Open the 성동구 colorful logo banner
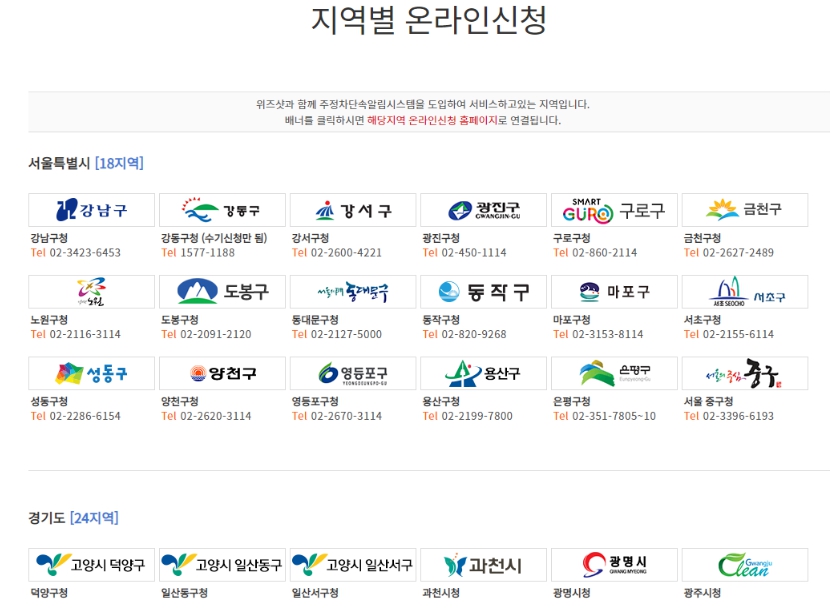The image size is (839, 614). [91, 373]
